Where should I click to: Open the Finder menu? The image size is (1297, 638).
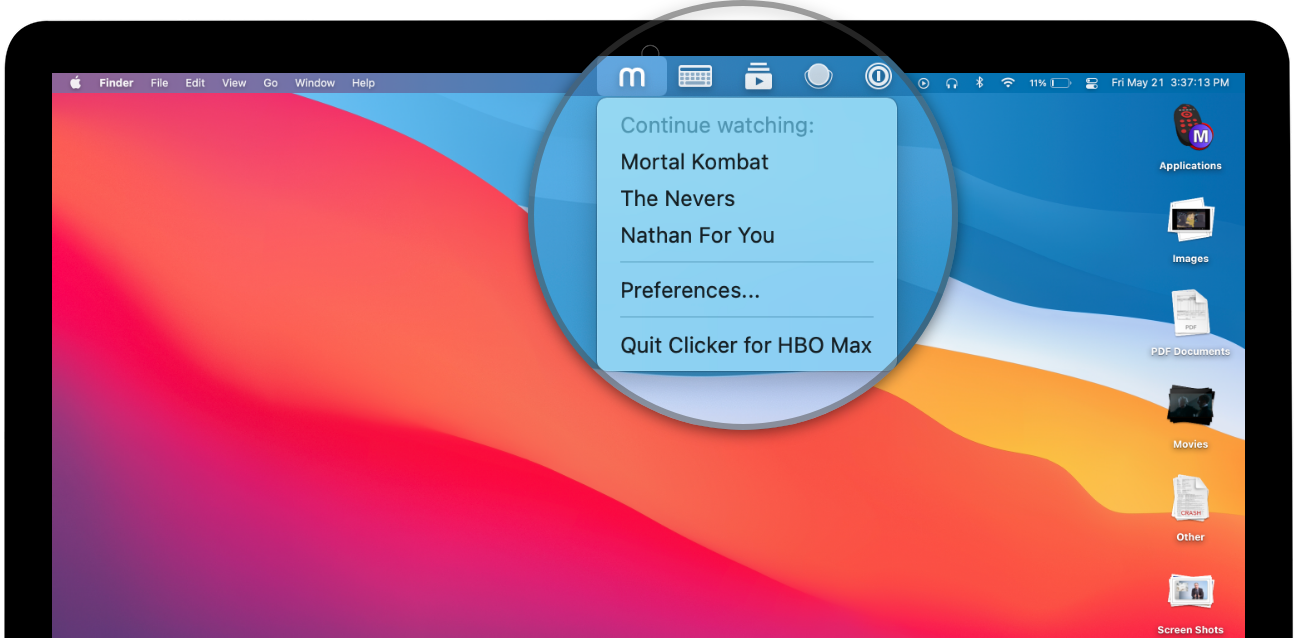pyautogui.click(x=117, y=83)
